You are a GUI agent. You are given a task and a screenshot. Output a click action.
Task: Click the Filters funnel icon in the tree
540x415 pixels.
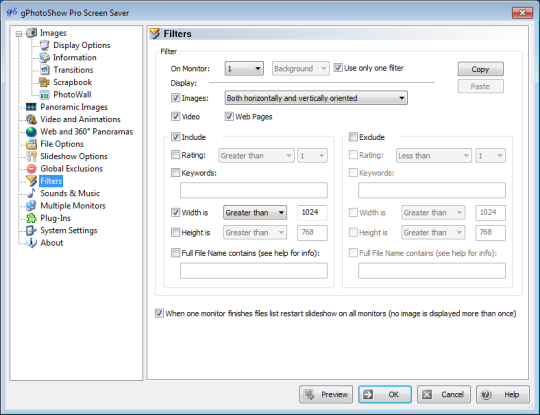click(x=31, y=181)
